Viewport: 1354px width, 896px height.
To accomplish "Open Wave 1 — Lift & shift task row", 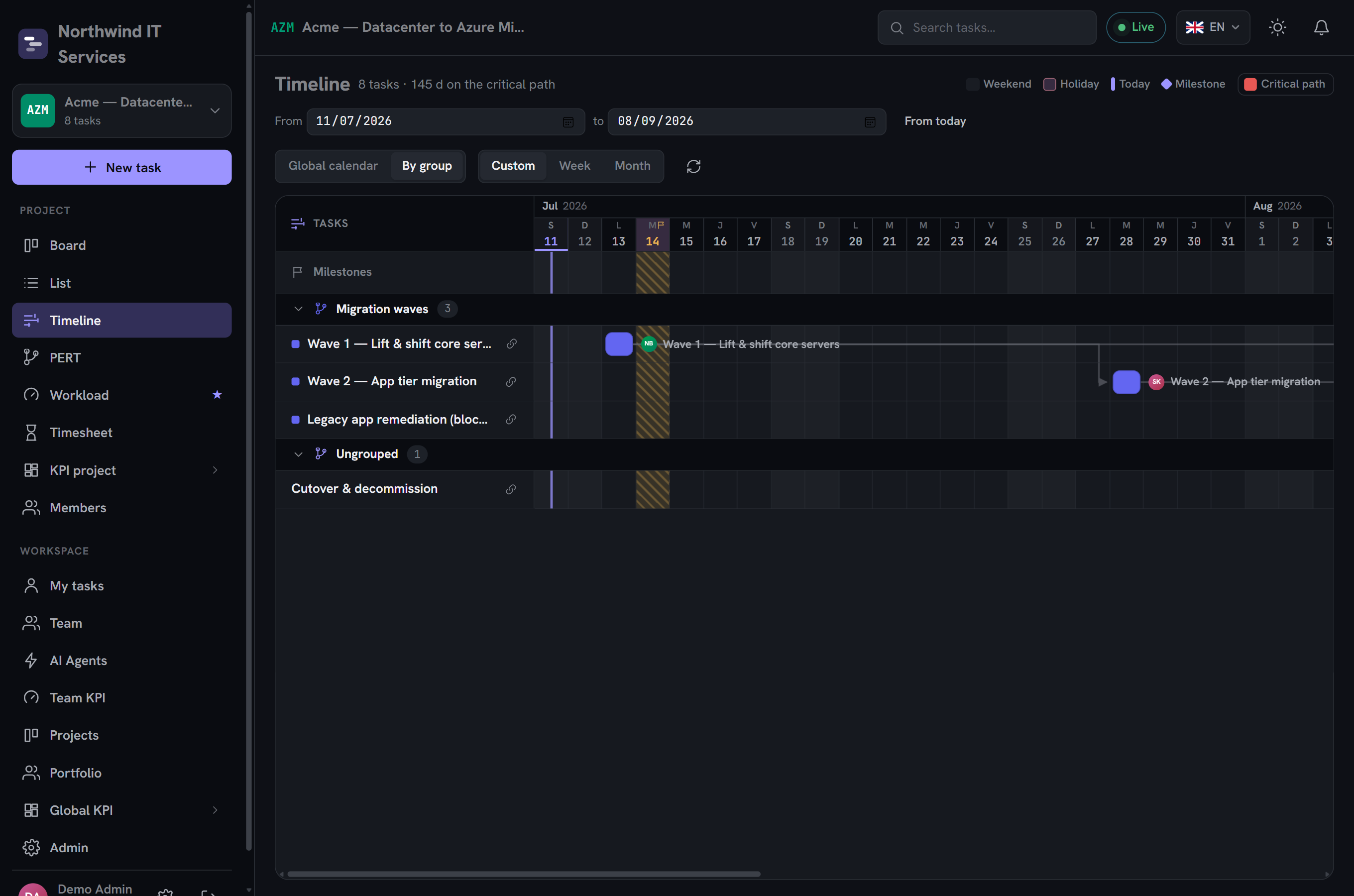I will coord(405,344).
